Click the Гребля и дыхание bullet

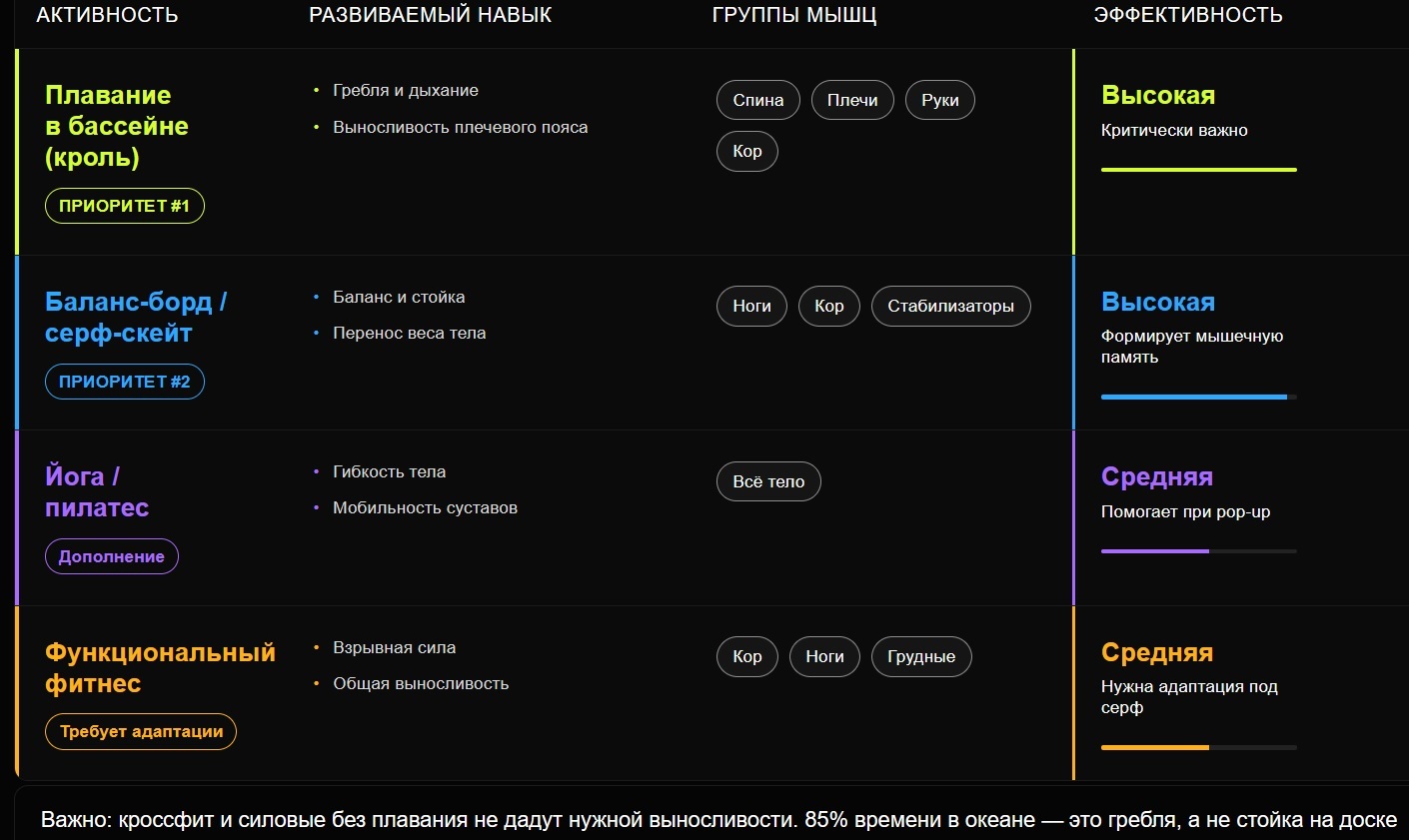tap(406, 90)
